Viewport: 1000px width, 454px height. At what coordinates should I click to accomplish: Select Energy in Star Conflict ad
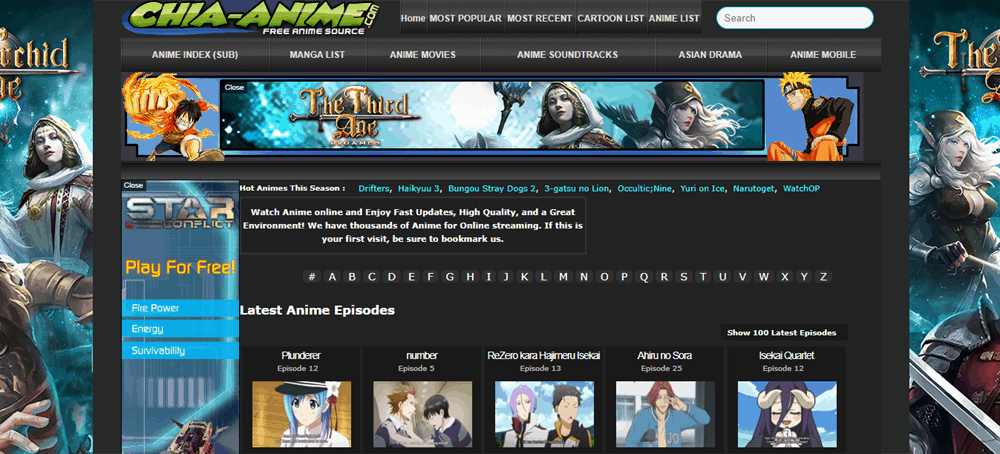[x=180, y=329]
